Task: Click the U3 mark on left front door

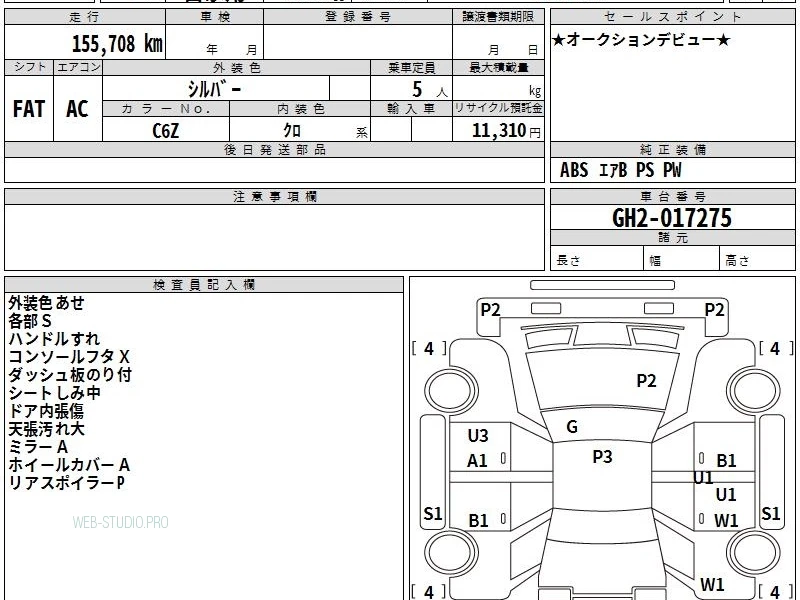Action: click(x=478, y=435)
